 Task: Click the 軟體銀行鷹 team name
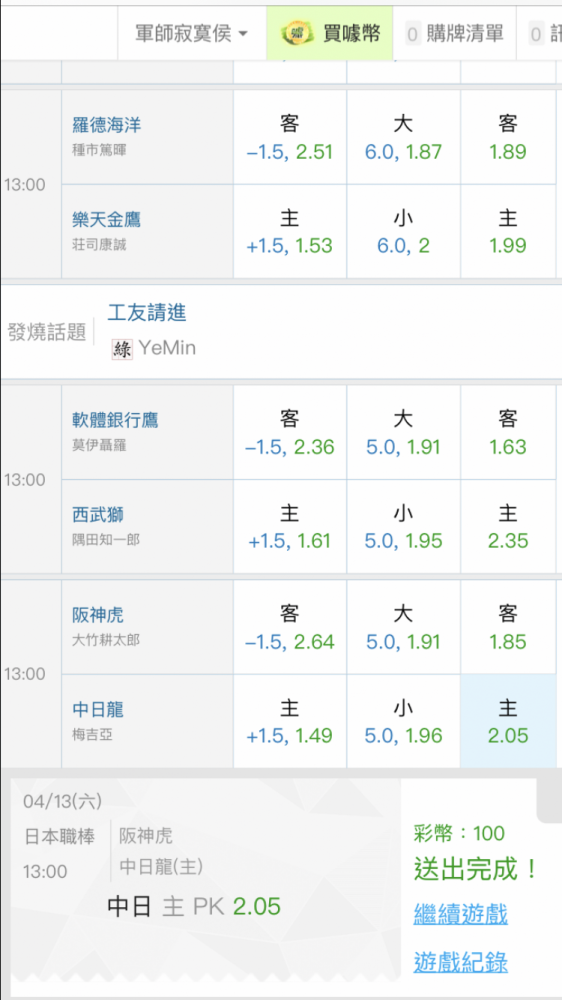pos(115,420)
